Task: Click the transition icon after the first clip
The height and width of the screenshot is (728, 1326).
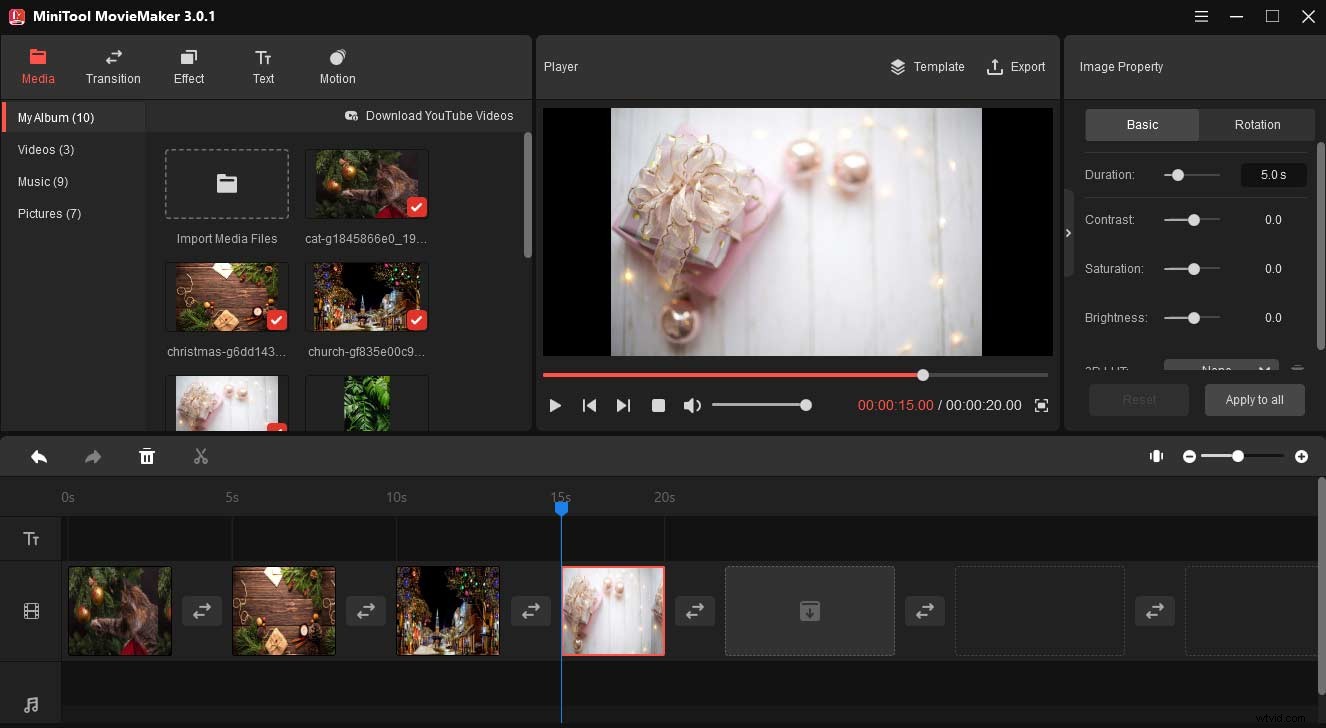Action: point(201,611)
